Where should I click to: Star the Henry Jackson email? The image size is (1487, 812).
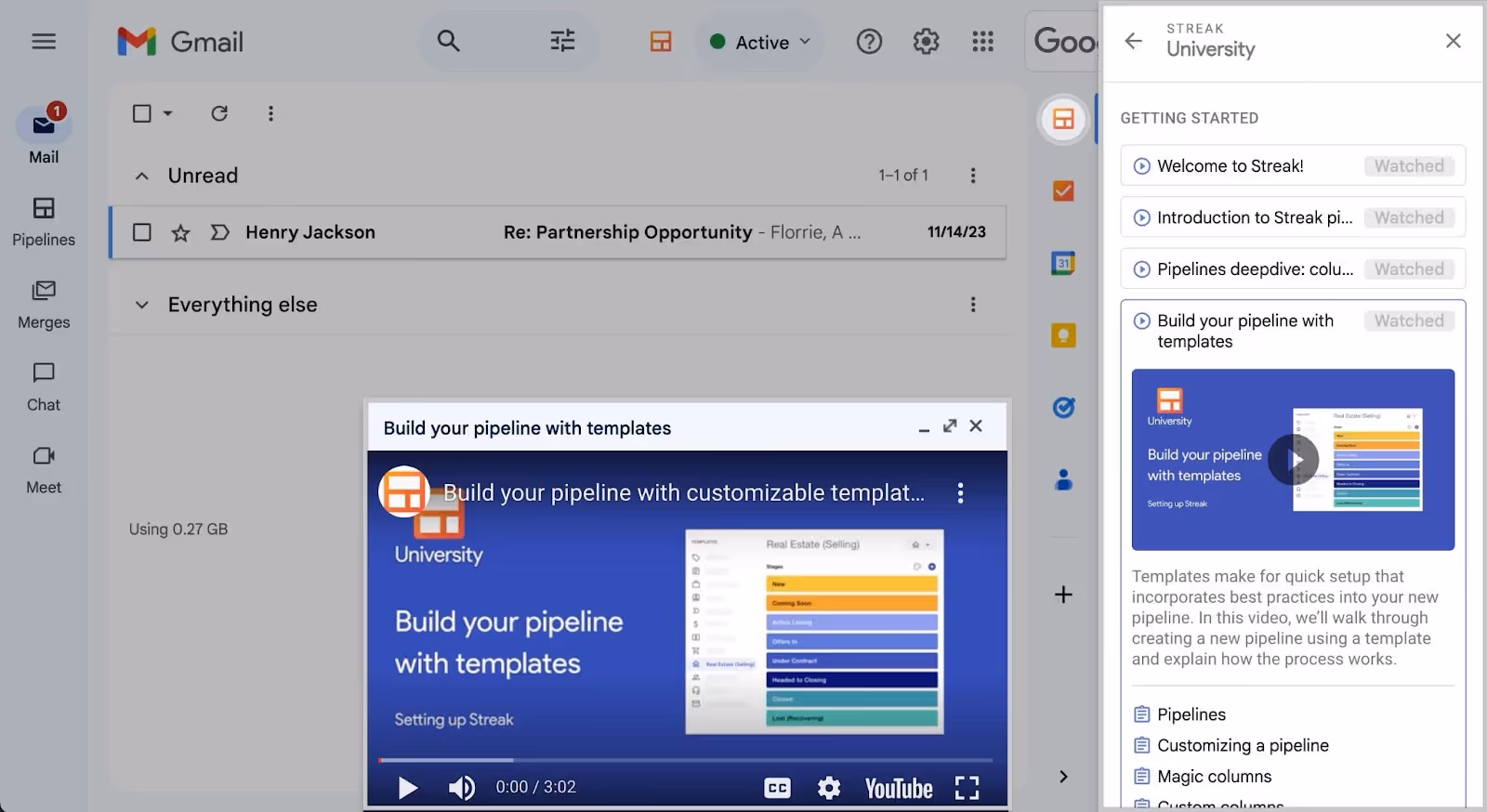tap(180, 232)
